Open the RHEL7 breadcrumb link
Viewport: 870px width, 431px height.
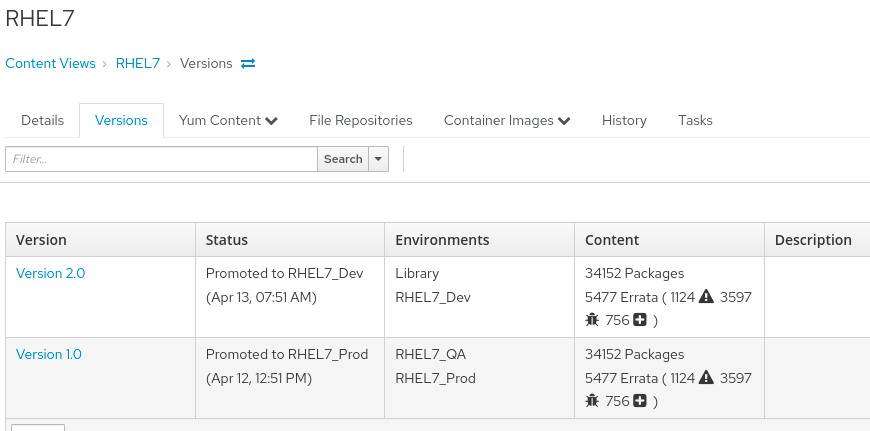138,63
